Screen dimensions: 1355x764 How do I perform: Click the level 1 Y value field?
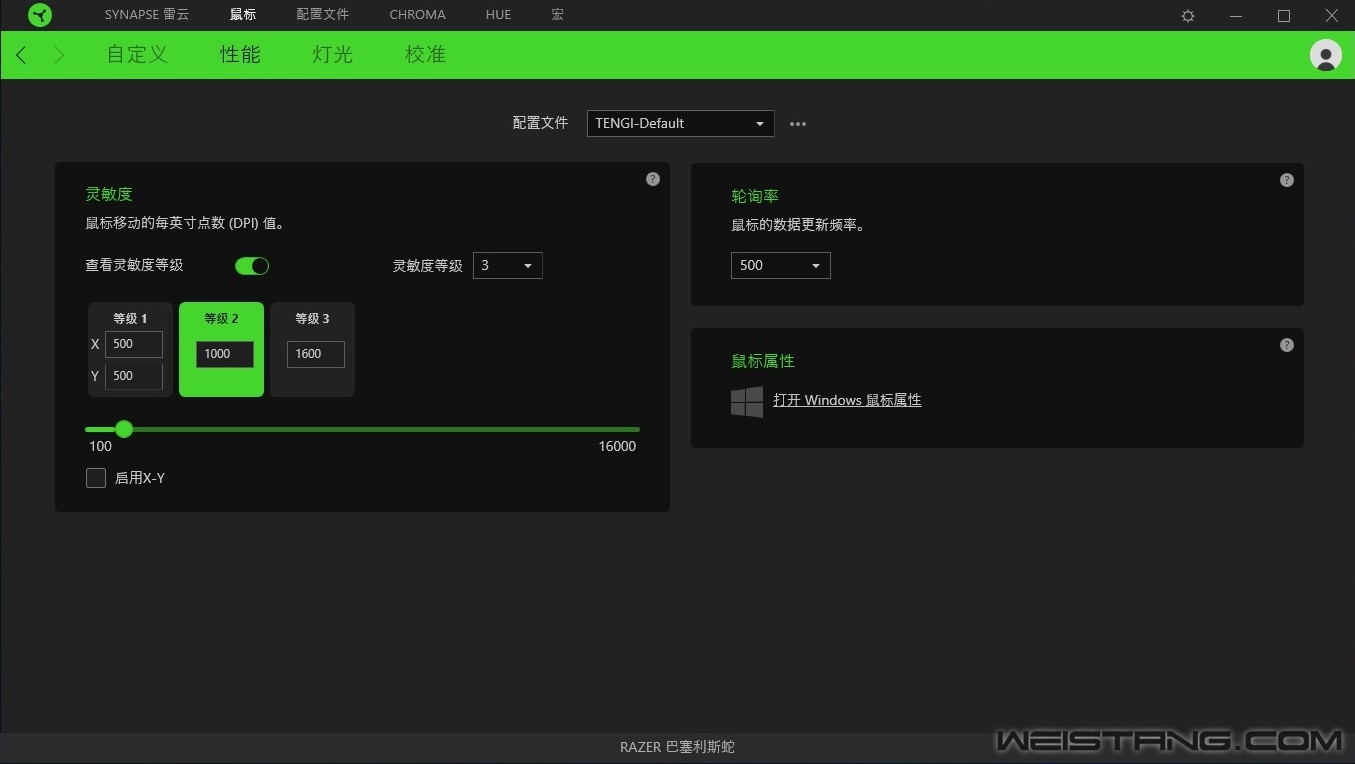click(134, 376)
